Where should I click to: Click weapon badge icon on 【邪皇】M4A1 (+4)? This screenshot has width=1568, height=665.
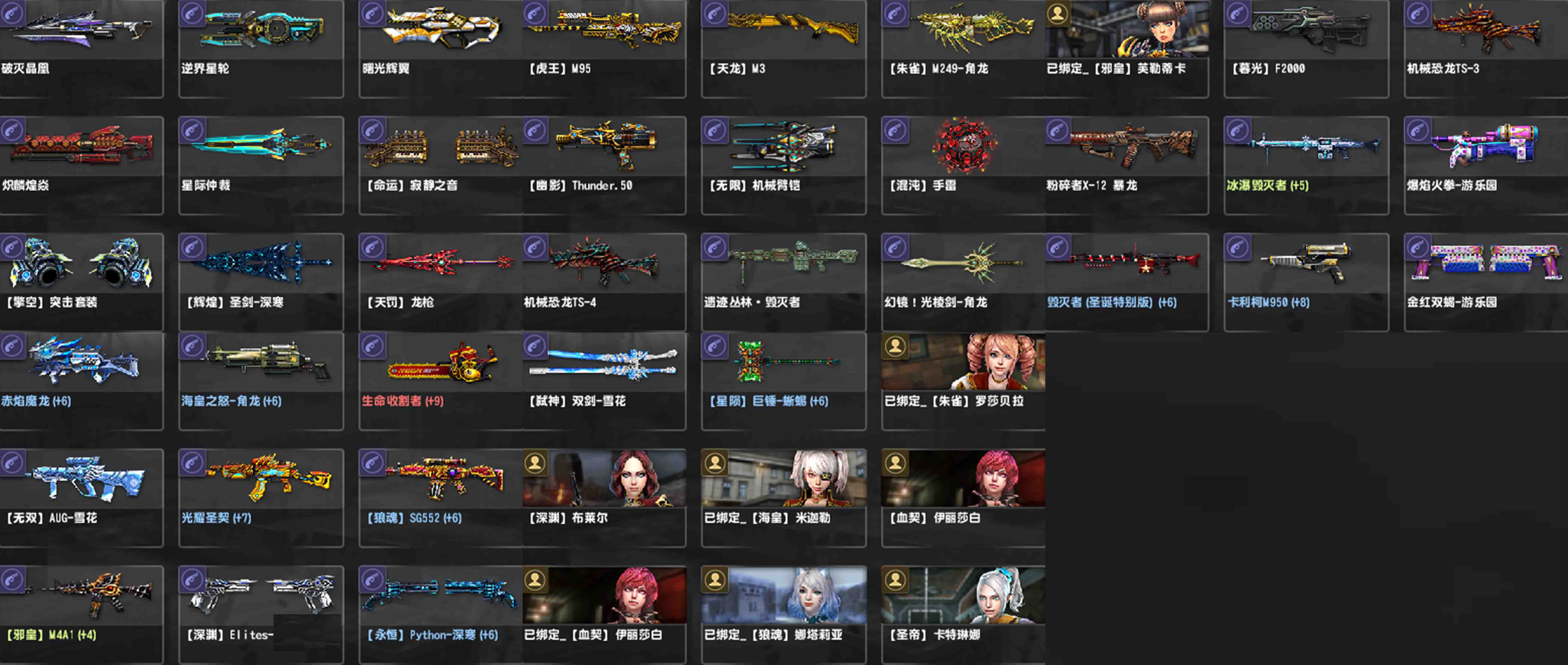pyautogui.click(x=12, y=580)
